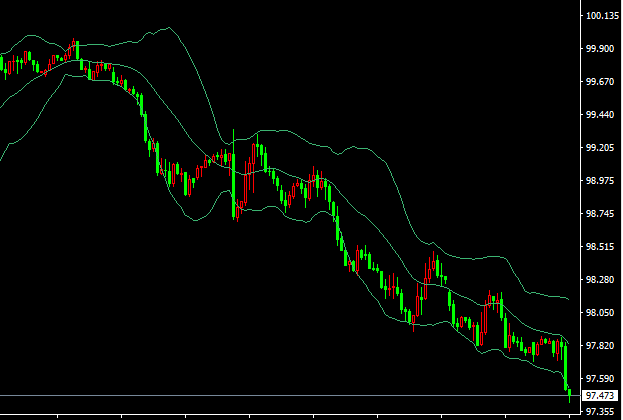Select the current price tag 97.473
Viewport: 623px width, 420px height.
pos(600,395)
